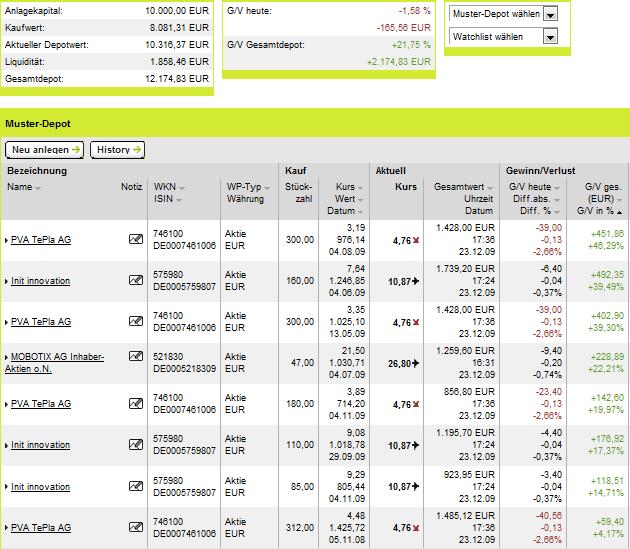Click the Stückzahl value 47,00
The height and width of the screenshot is (549, 630).
(303, 363)
